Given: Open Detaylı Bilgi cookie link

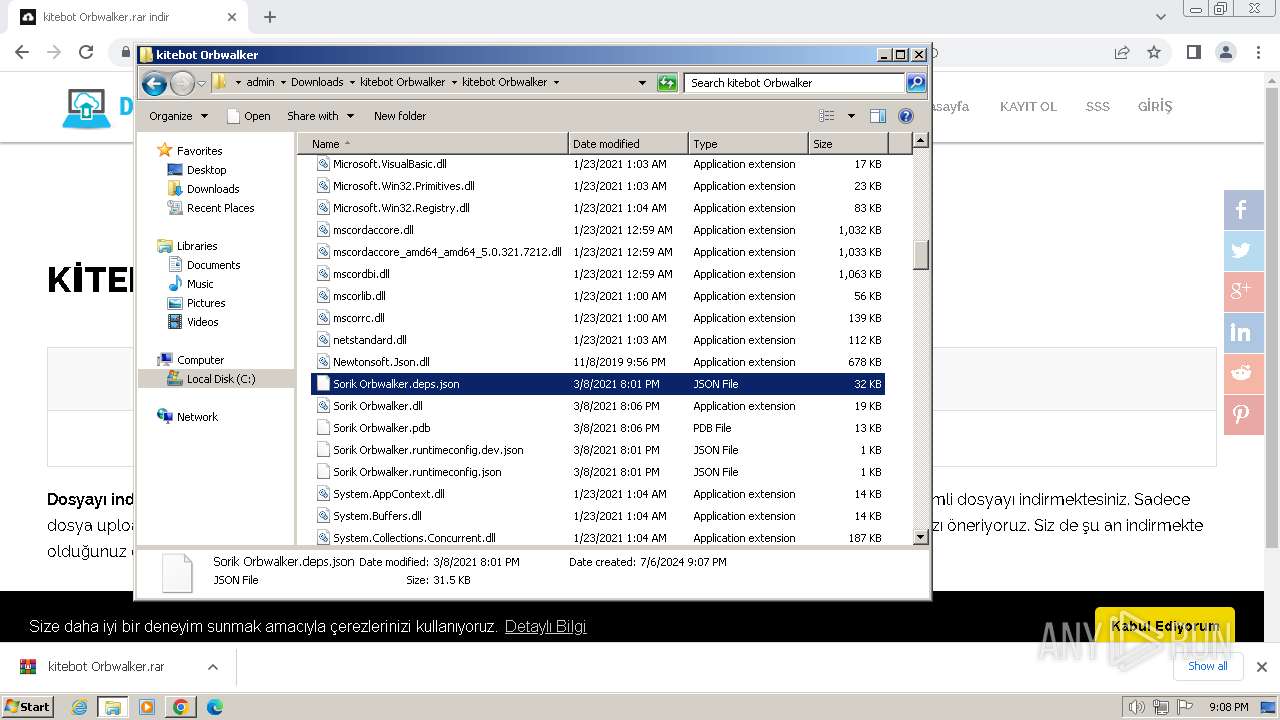Looking at the screenshot, I should [545, 627].
